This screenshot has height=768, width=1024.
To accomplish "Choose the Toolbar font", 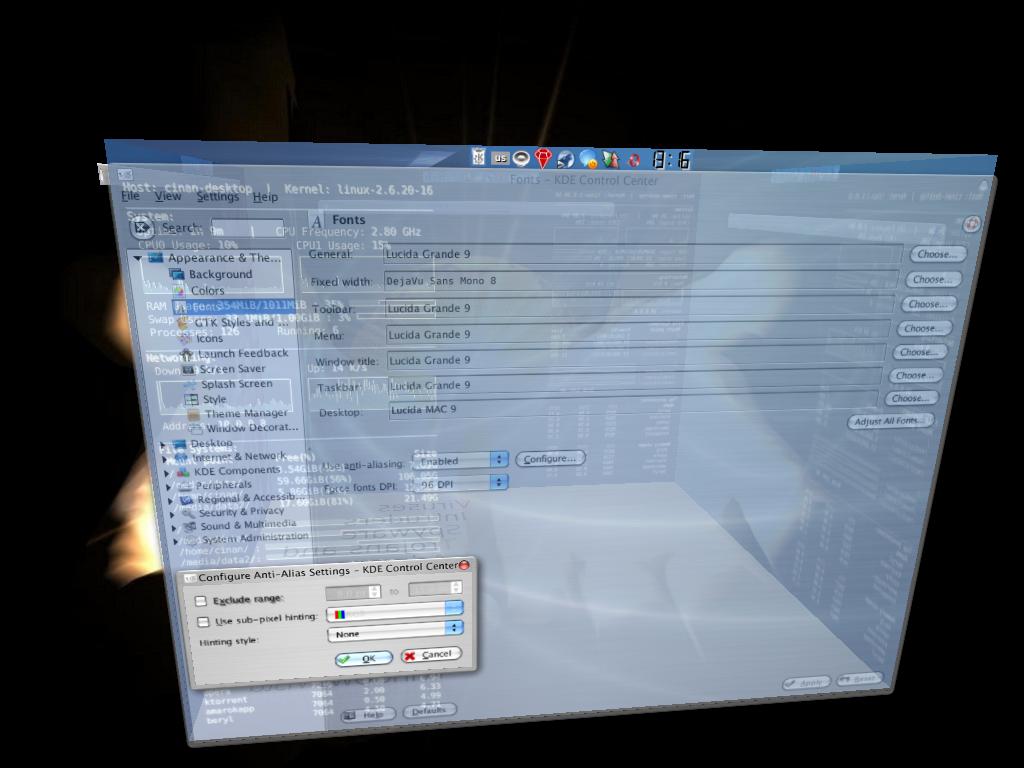I will (928, 304).
